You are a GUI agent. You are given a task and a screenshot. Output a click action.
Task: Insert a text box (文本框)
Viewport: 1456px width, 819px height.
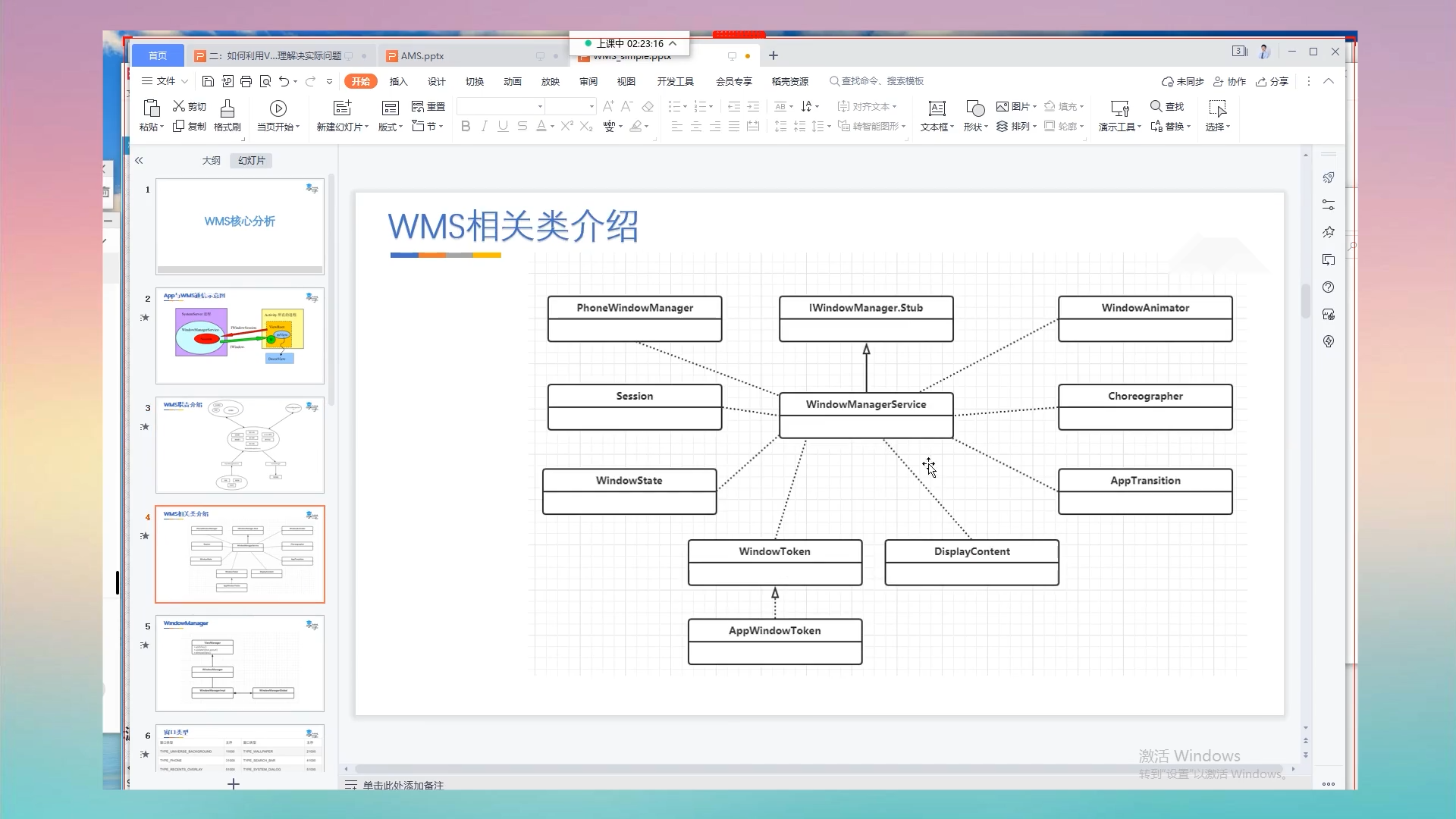pos(937,109)
